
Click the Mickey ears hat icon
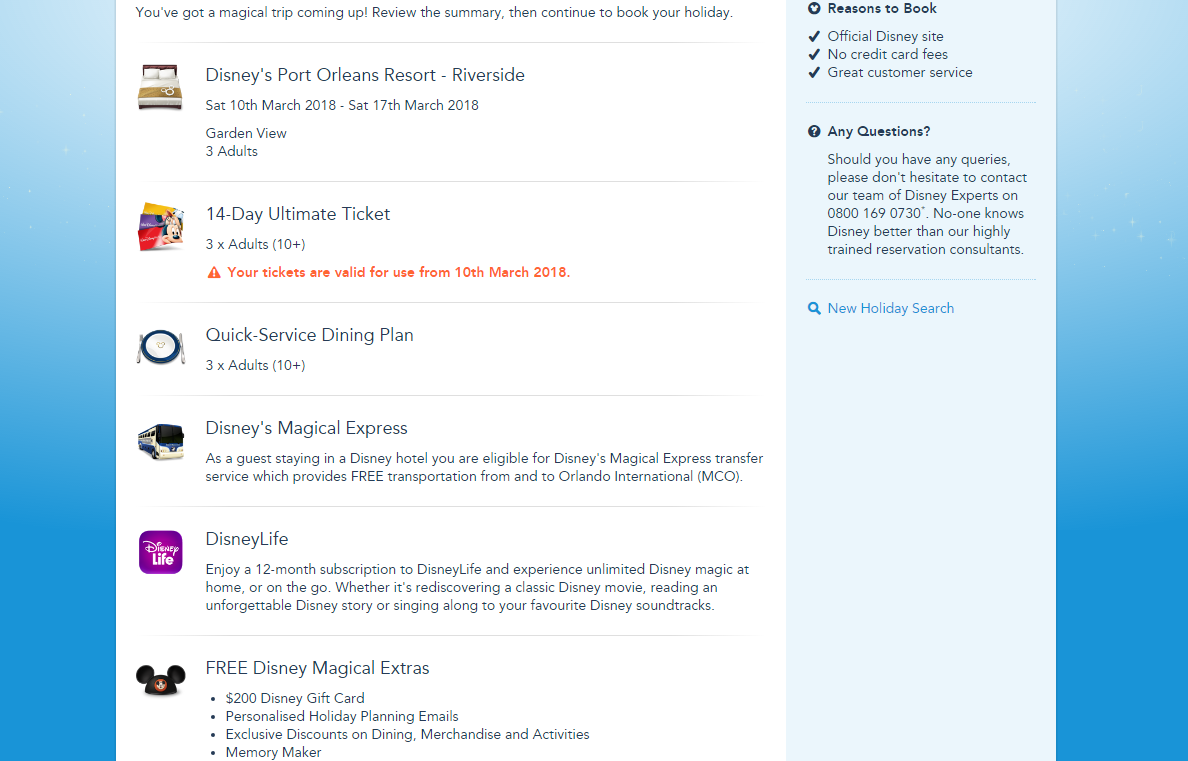[161, 680]
